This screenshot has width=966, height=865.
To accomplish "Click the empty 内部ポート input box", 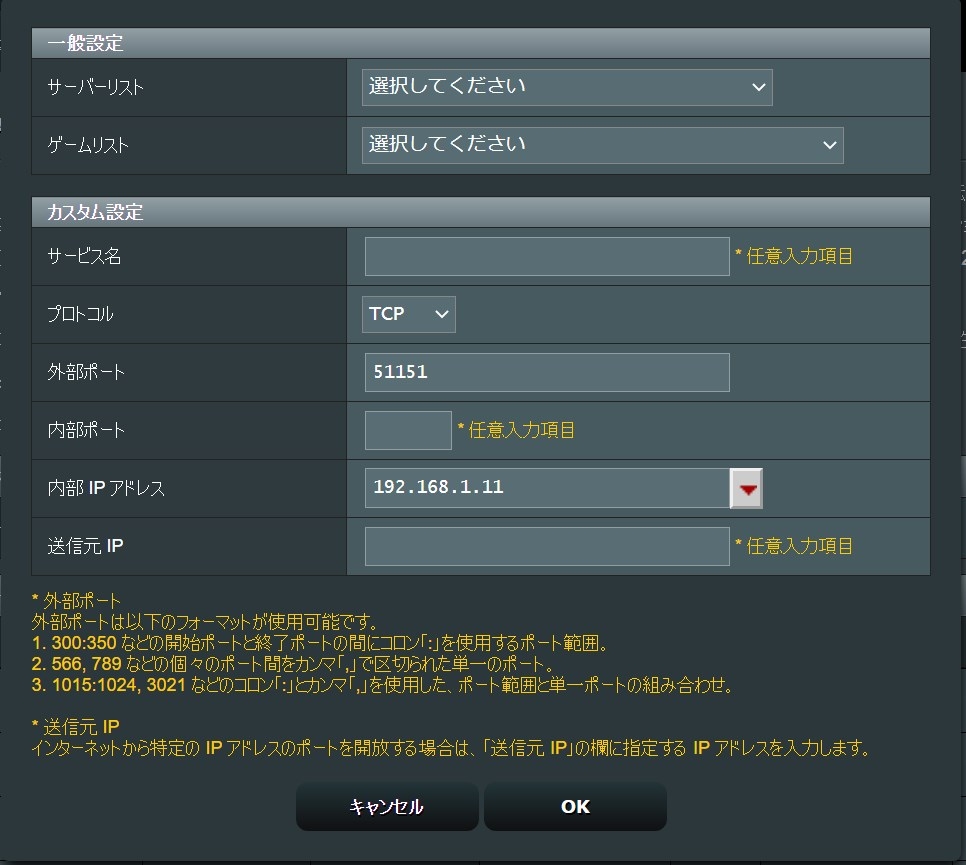I will (x=408, y=430).
